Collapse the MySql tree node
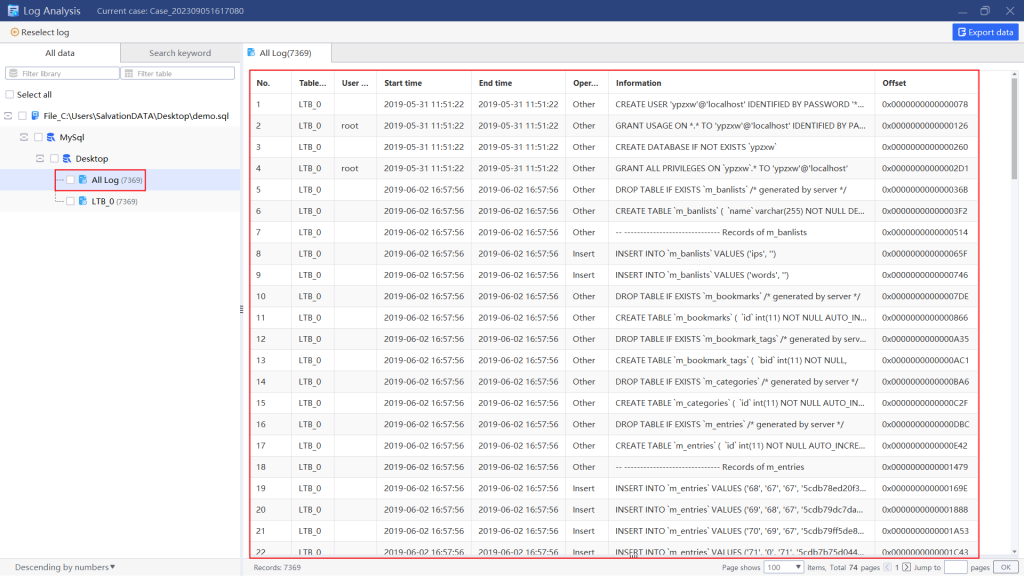 pyautogui.click(x=25, y=137)
